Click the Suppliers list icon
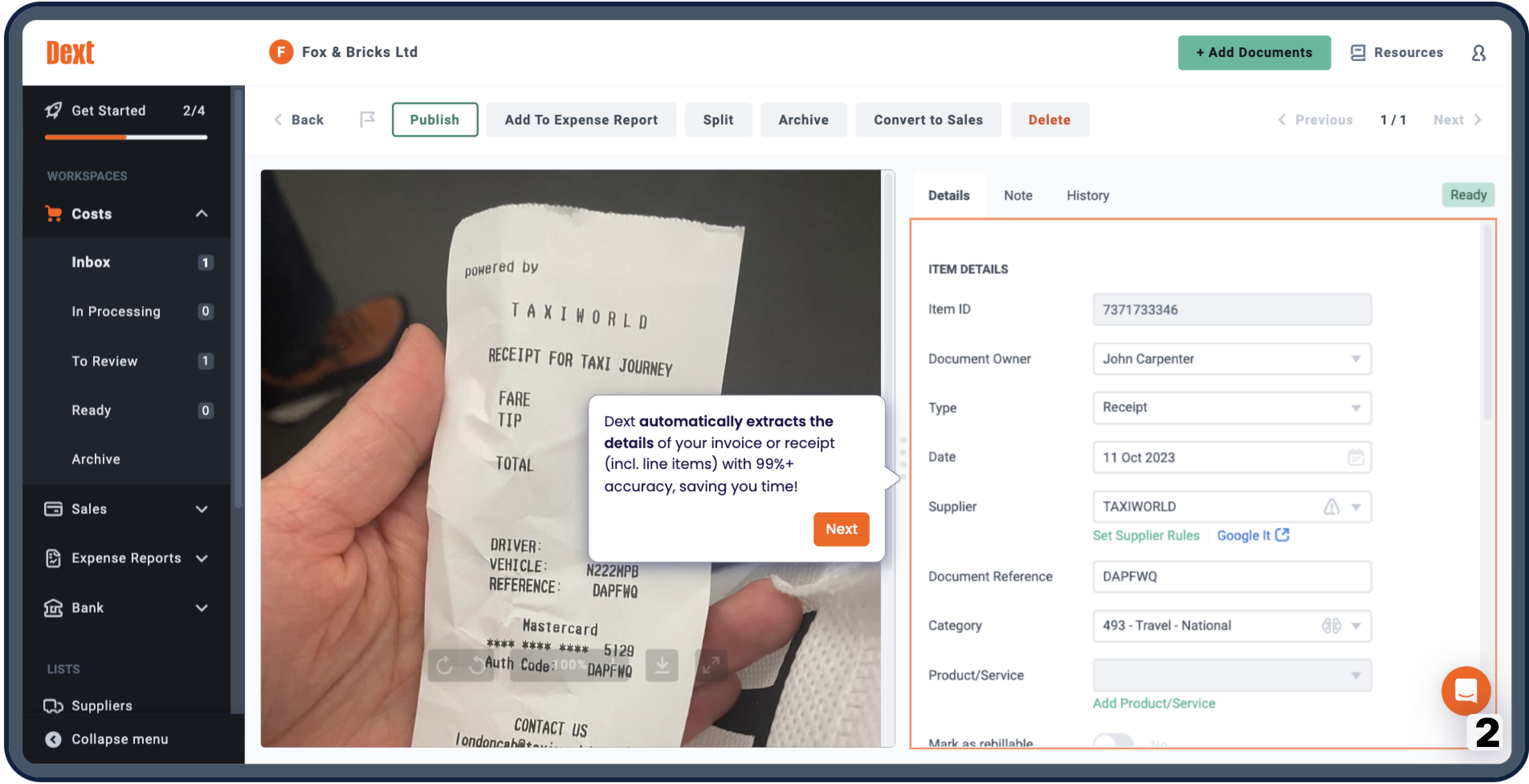 coord(54,705)
